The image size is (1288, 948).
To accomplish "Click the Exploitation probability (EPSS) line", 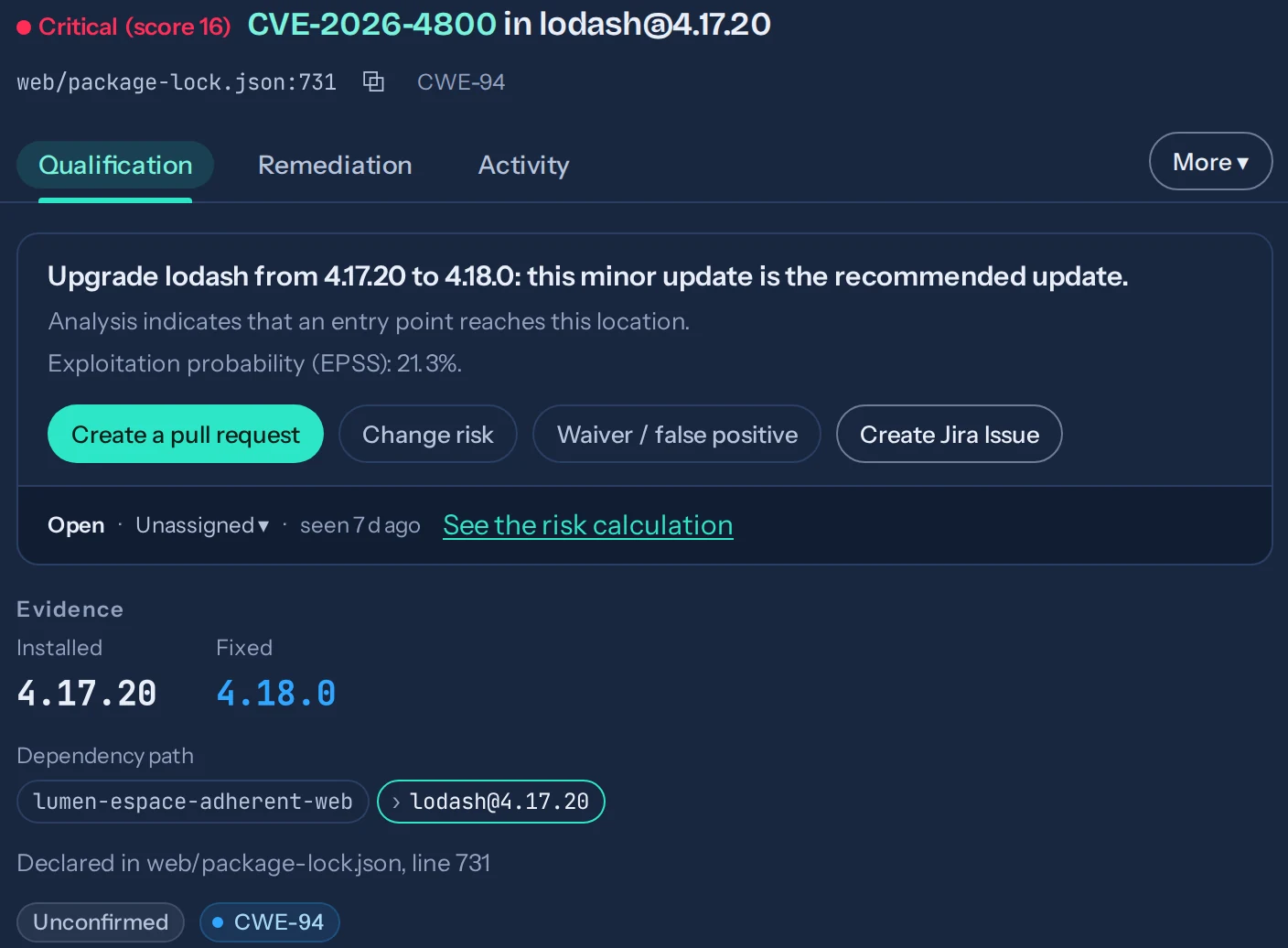I will click(254, 363).
